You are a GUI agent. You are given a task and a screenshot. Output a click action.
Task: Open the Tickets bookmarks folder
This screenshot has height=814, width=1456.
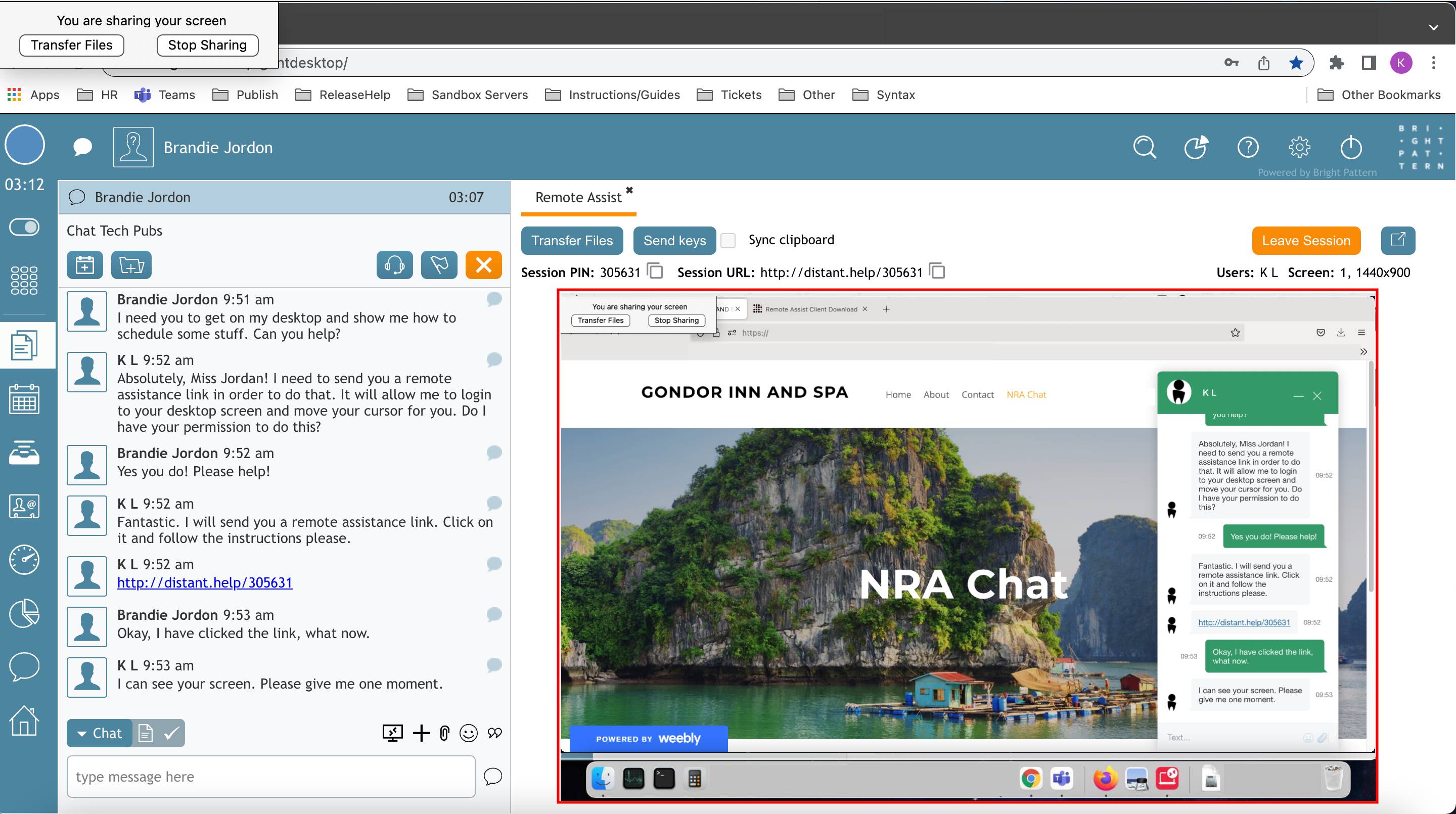tap(729, 95)
